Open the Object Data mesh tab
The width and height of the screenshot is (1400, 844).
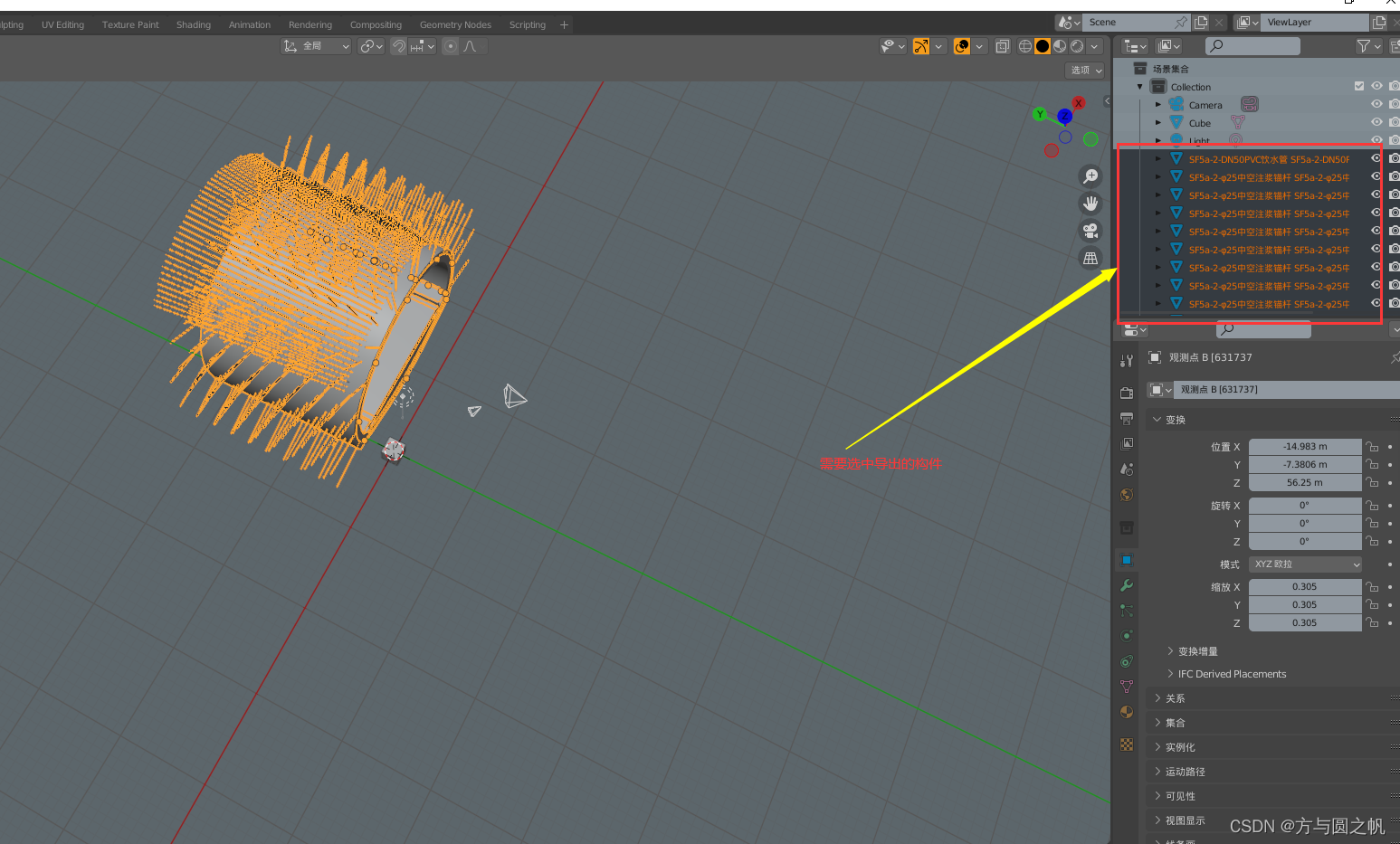(1127, 687)
